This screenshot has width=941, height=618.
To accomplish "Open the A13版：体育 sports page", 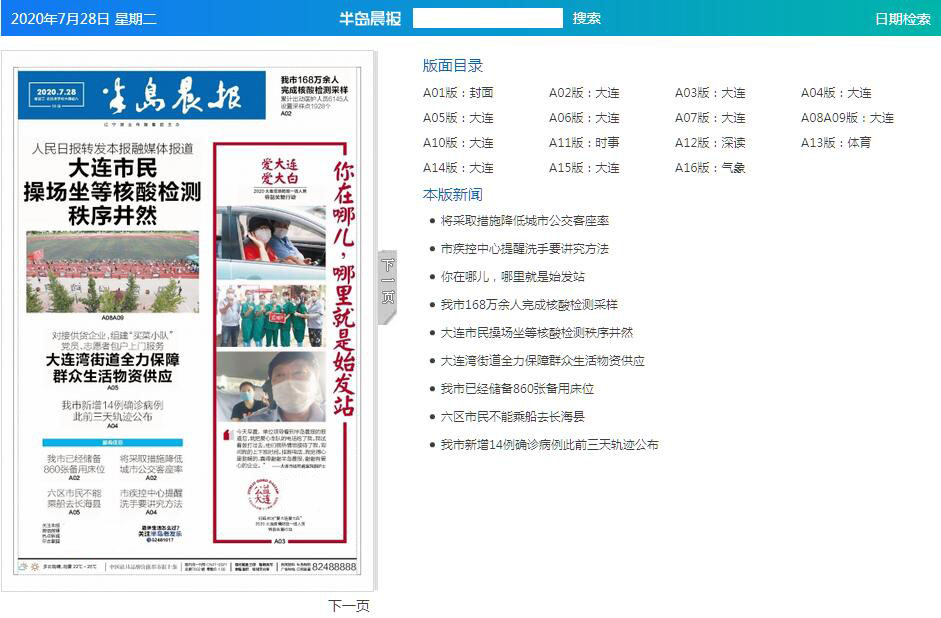I will point(836,143).
